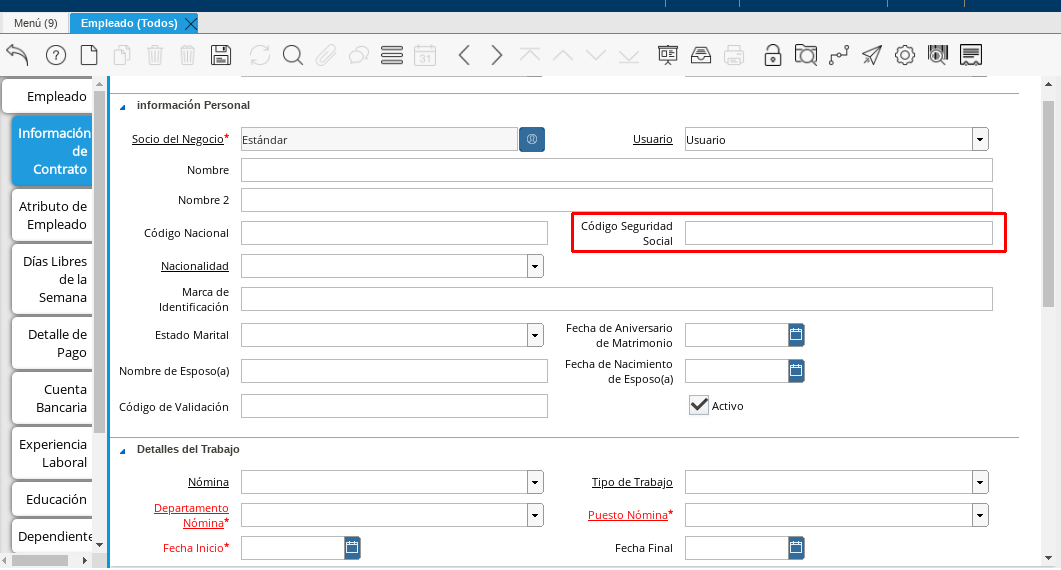Viewport: 1061px width, 570px height.
Task: Click the Puesto Nómina label link
Action: tap(627, 515)
